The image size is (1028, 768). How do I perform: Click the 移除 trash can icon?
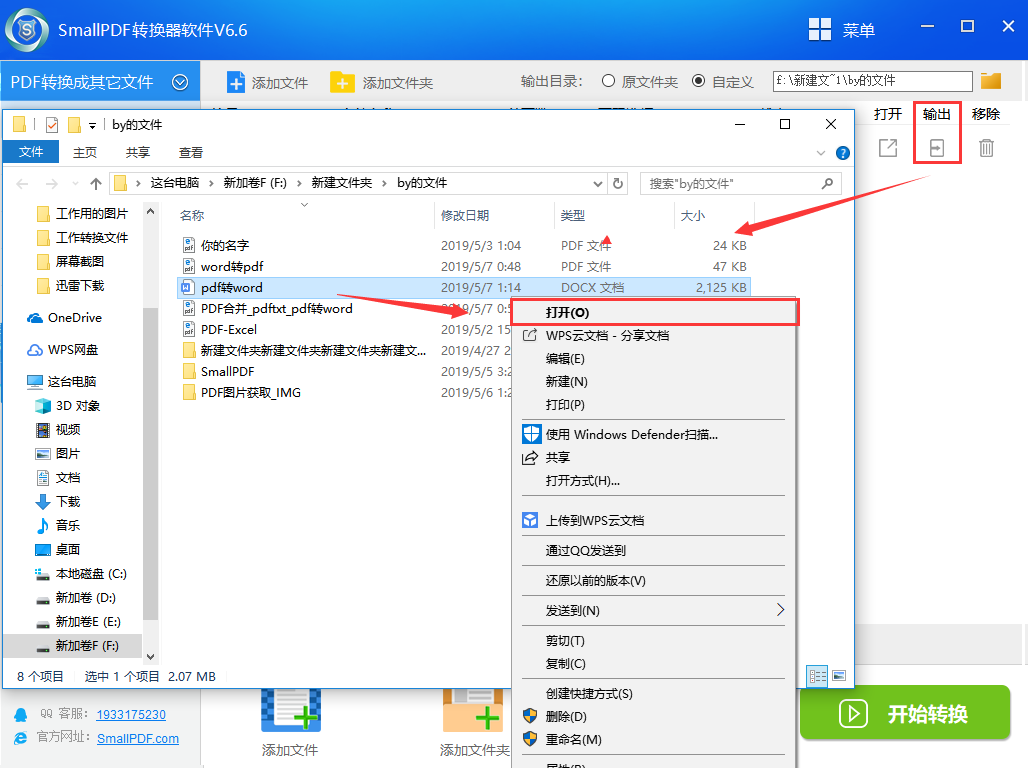point(986,148)
